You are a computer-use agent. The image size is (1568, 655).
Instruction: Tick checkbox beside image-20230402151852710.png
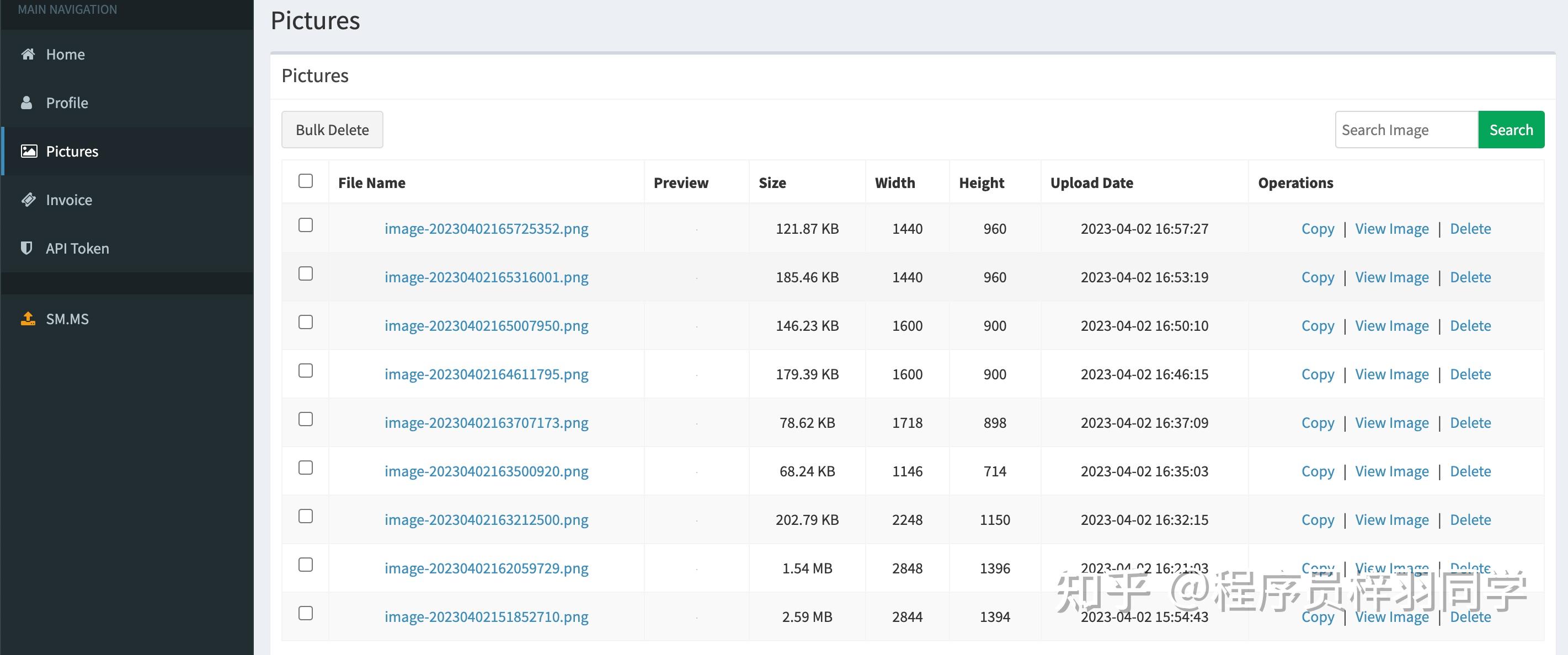[306, 614]
